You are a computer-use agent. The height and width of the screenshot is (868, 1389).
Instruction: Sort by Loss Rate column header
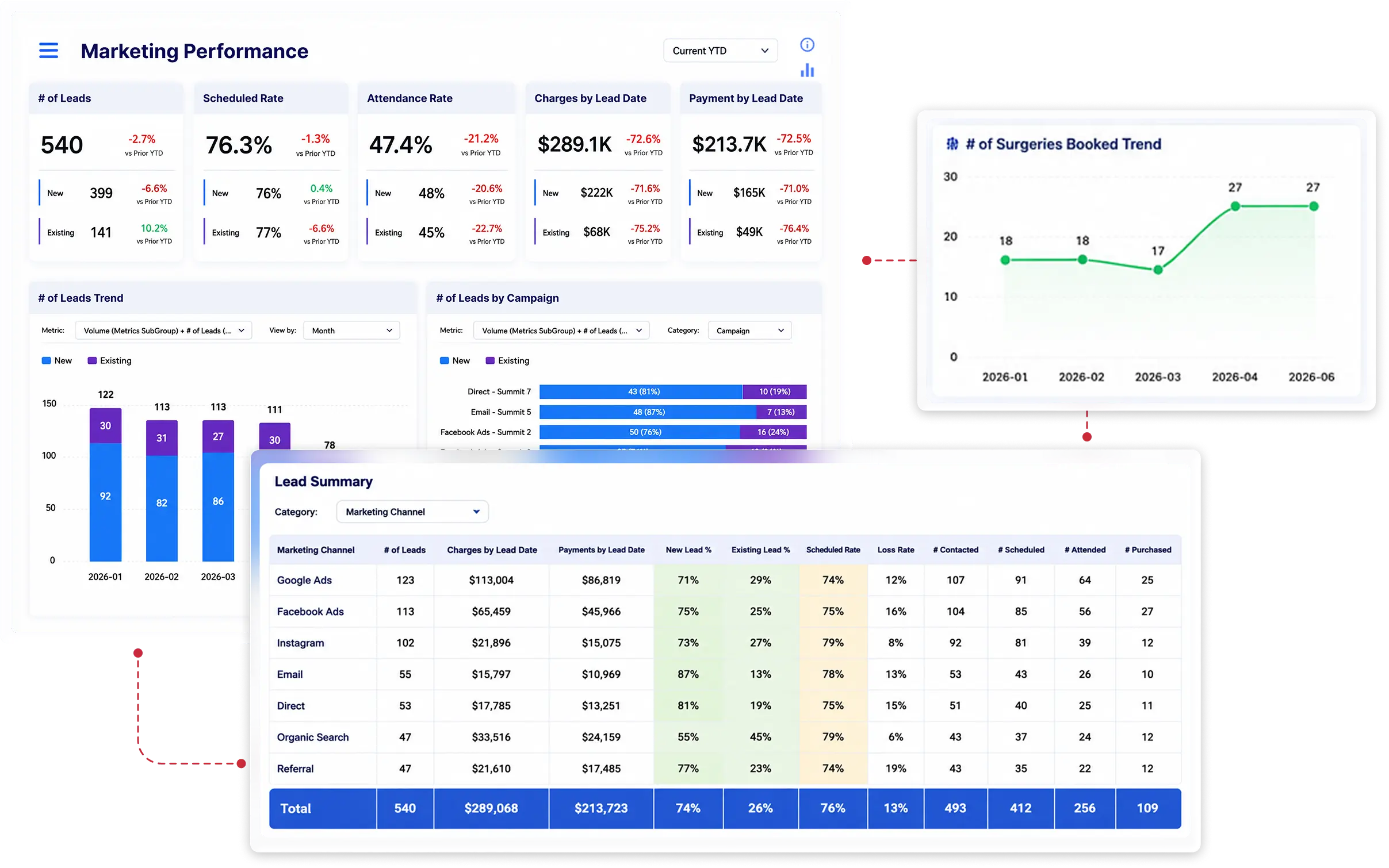(896, 550)
